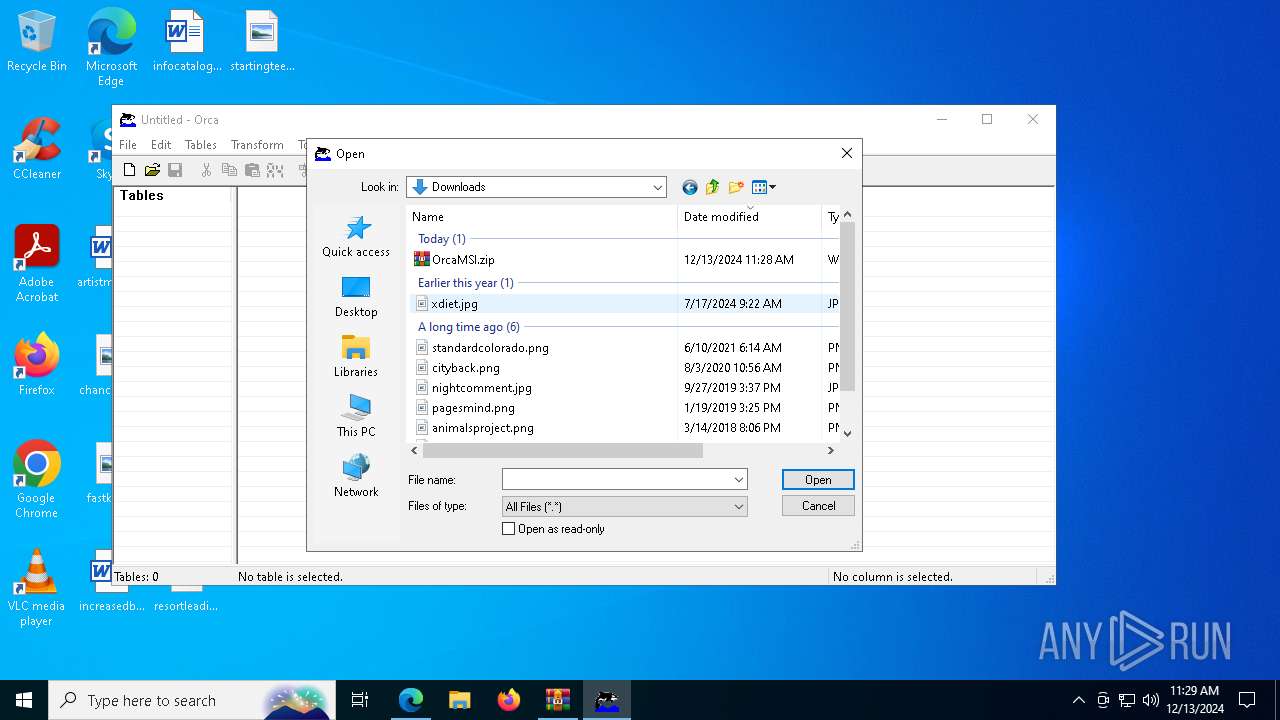This screenshot has width=1280, height=720.
Task: Select infocatalog Word document on desktop
Action: coord(186,42)
